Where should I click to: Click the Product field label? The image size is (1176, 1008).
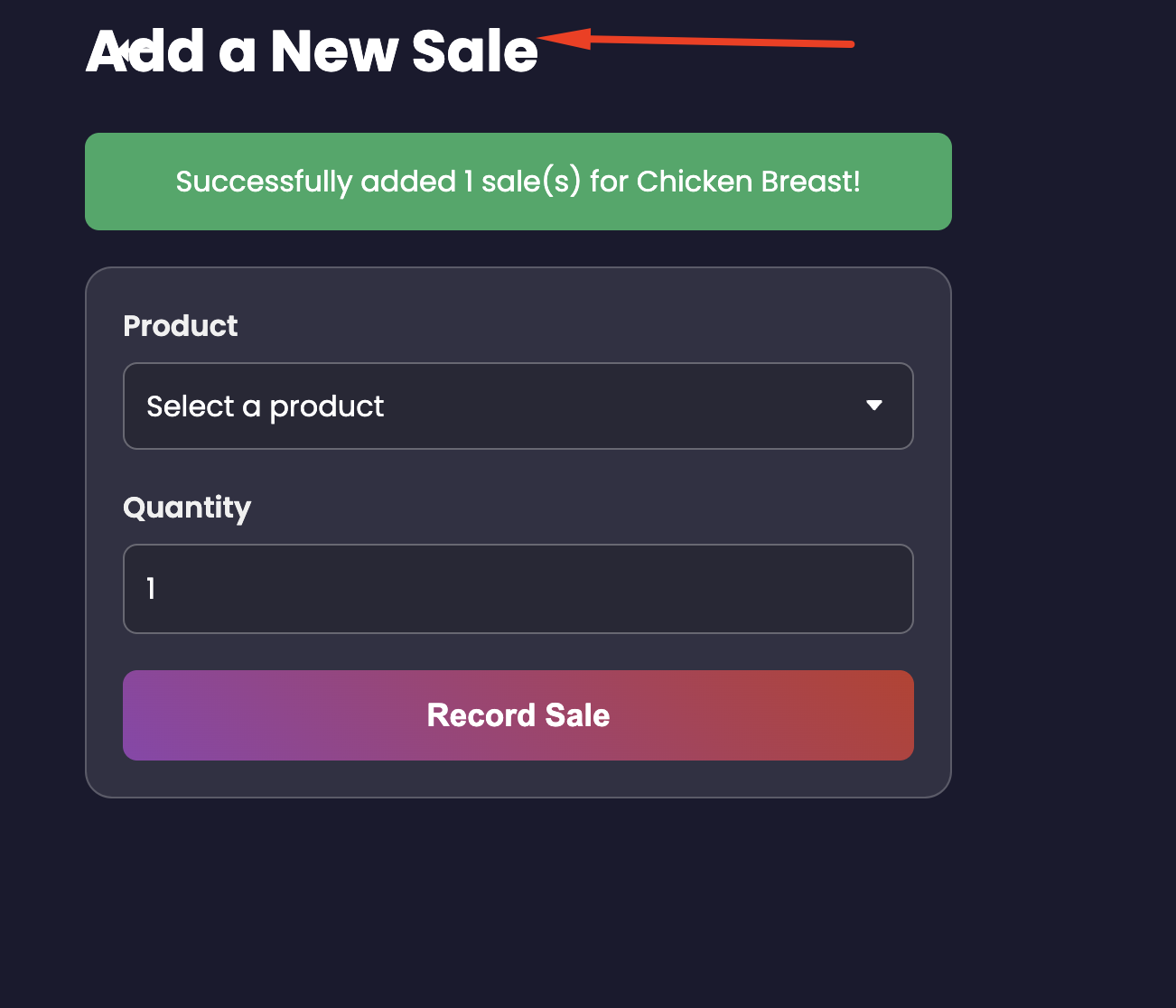(180, 326)
